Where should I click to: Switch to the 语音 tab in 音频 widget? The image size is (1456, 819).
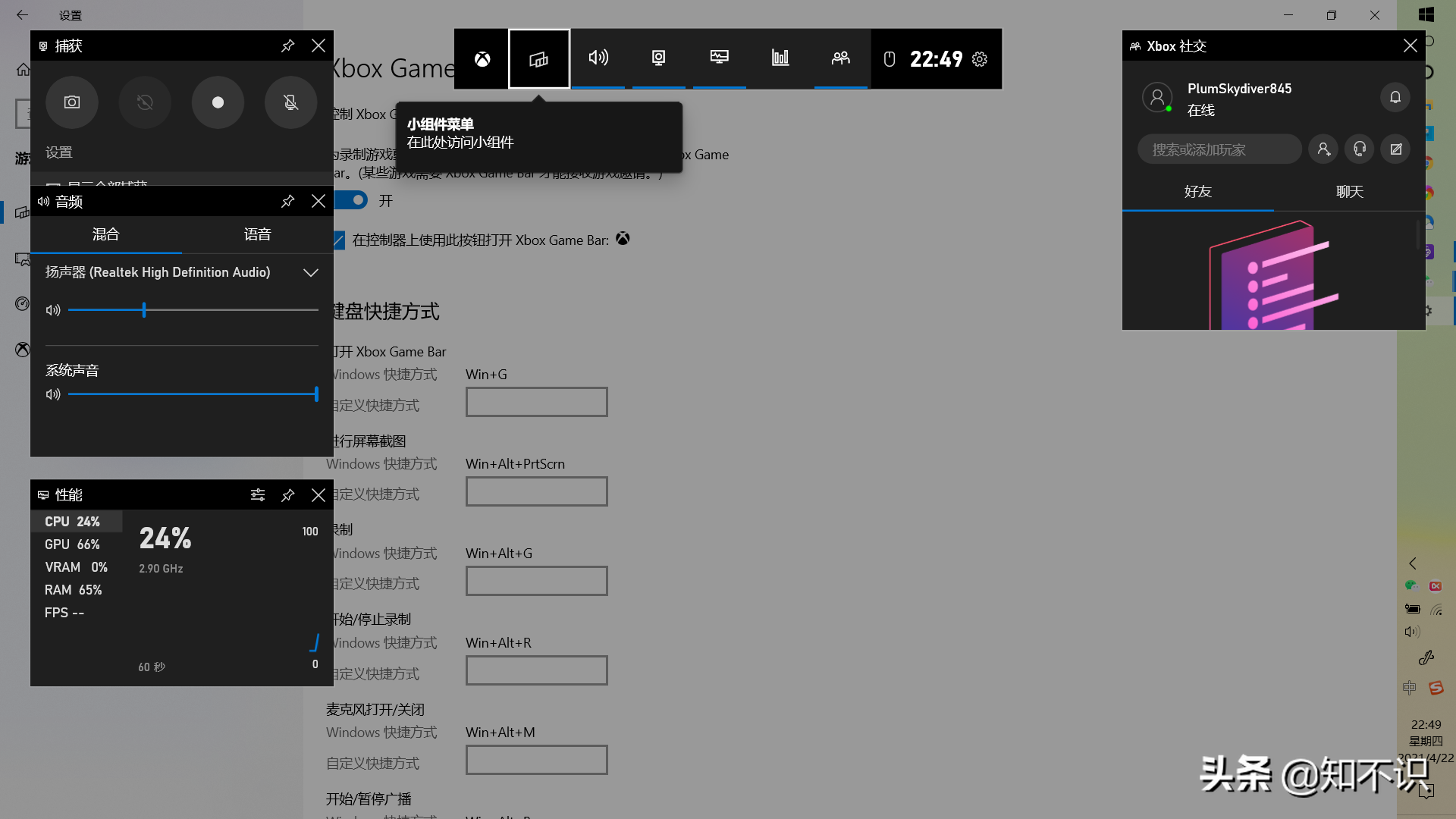(257, 234)
